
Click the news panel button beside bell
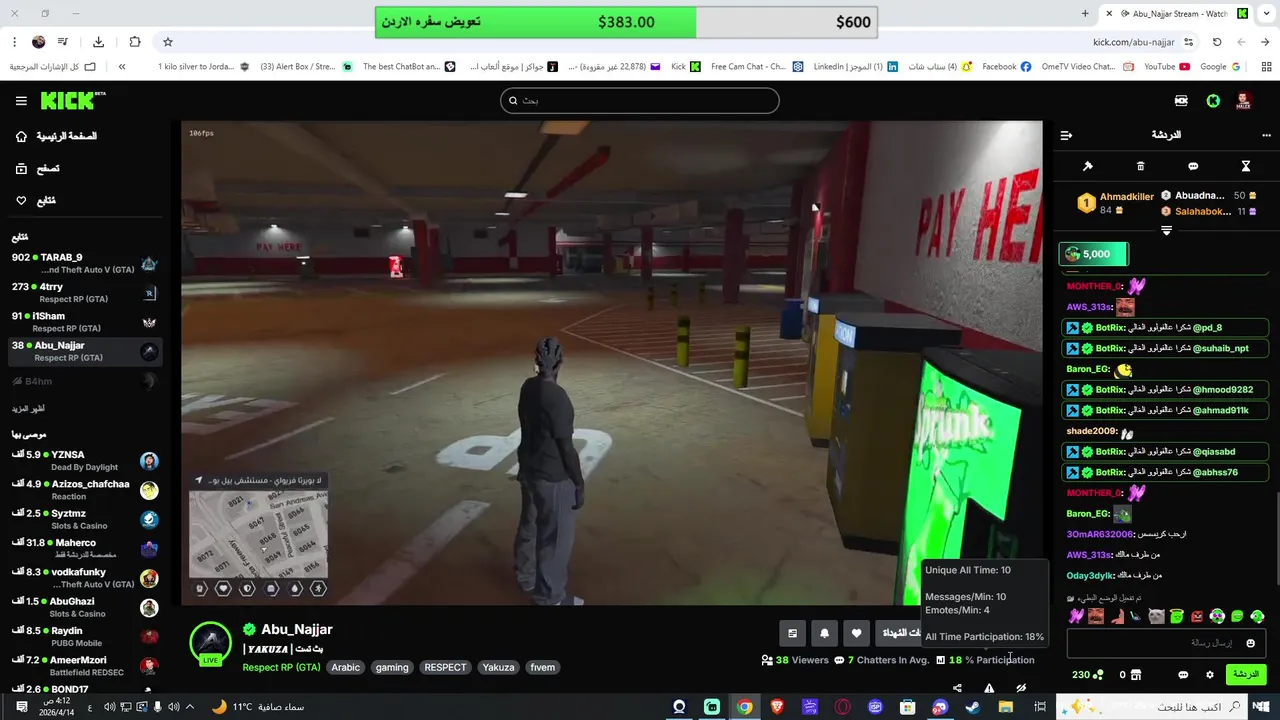[793, 633]
